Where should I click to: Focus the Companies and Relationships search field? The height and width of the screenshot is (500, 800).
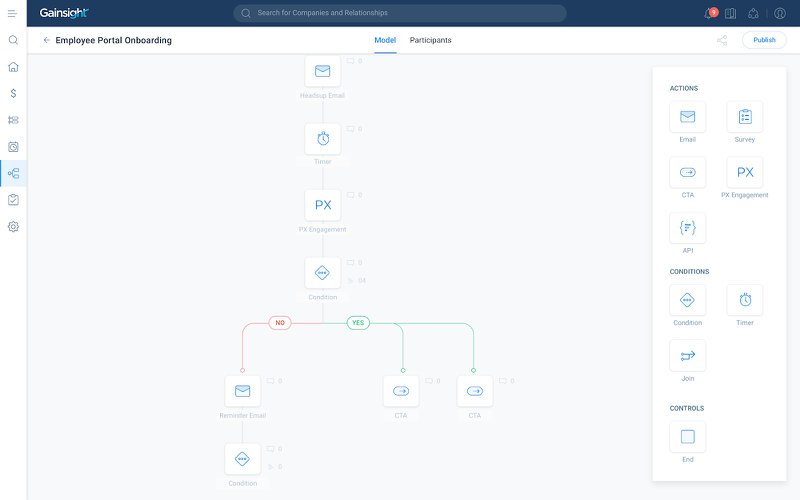click(400, 13)
